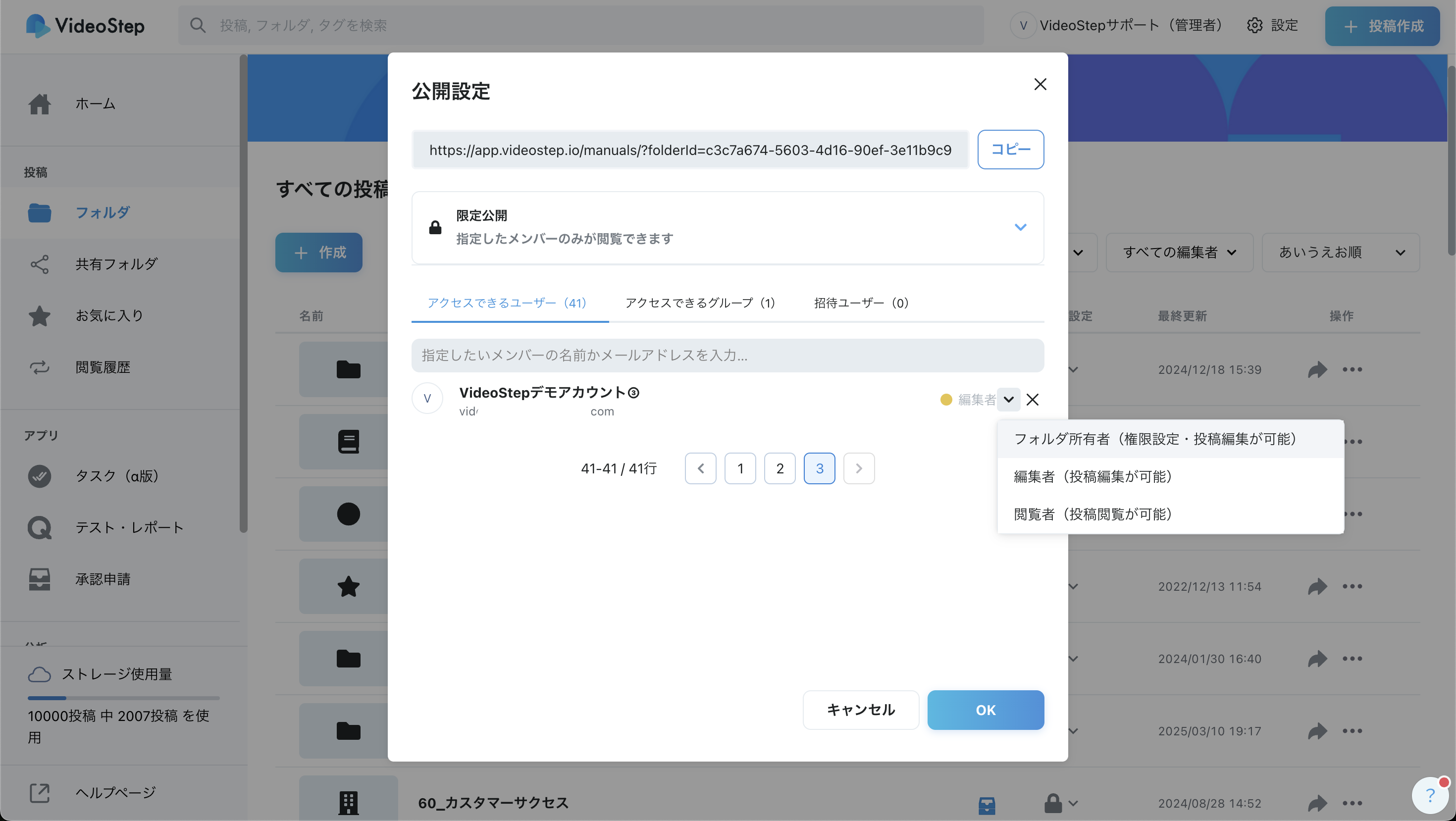Open the shared folder (共有フォルダ) icon
The image size is (1456, 821).
point(40,264)
